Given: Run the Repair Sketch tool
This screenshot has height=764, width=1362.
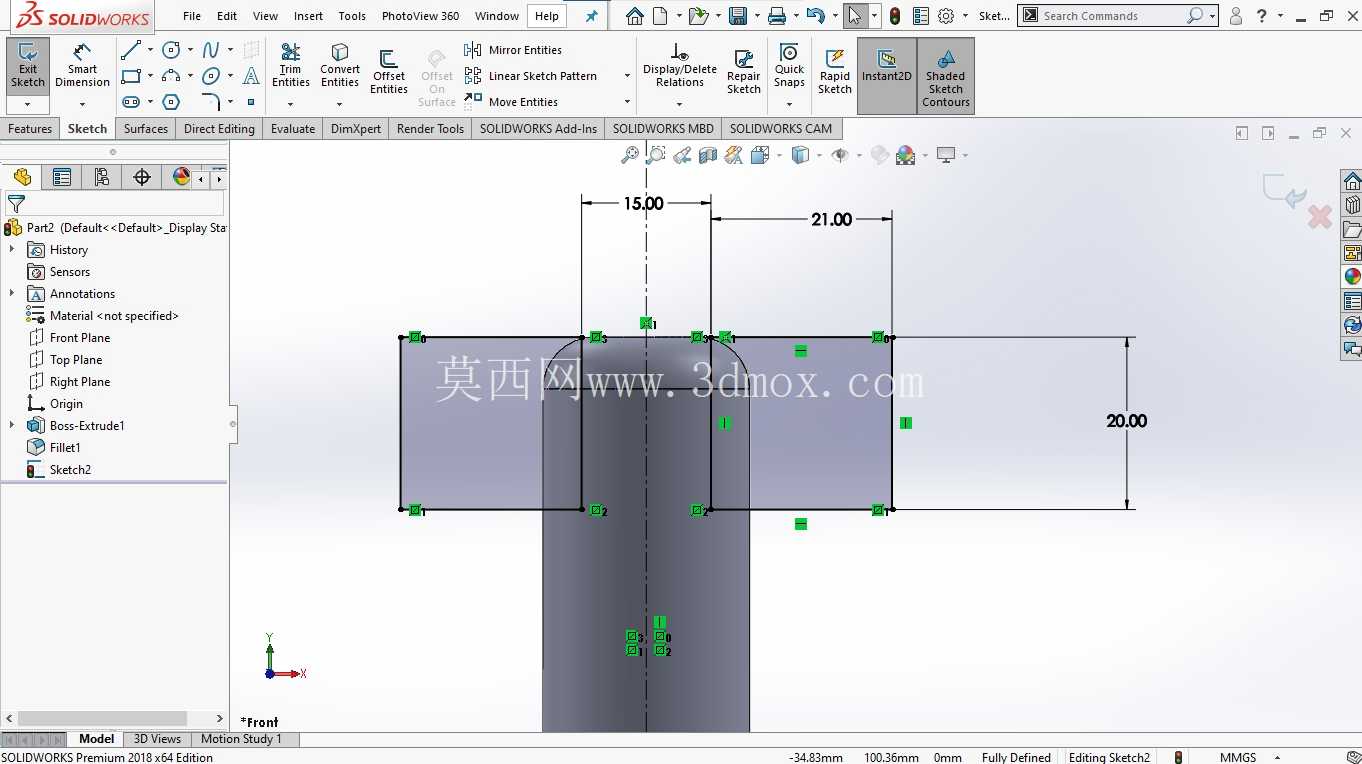Looking at the screenshot, I should pos(744,72).
